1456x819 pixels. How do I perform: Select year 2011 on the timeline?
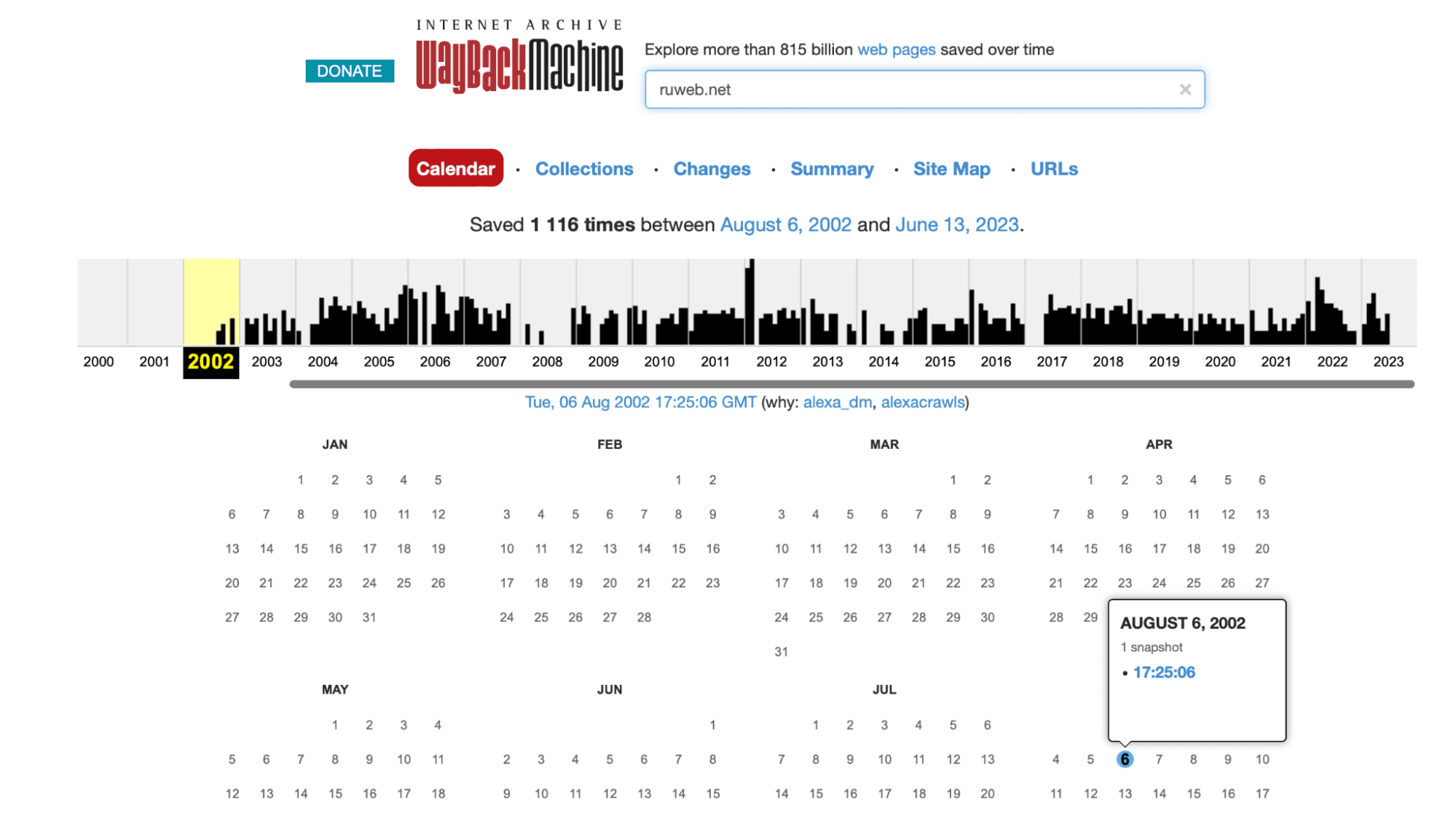click(715, 361)
